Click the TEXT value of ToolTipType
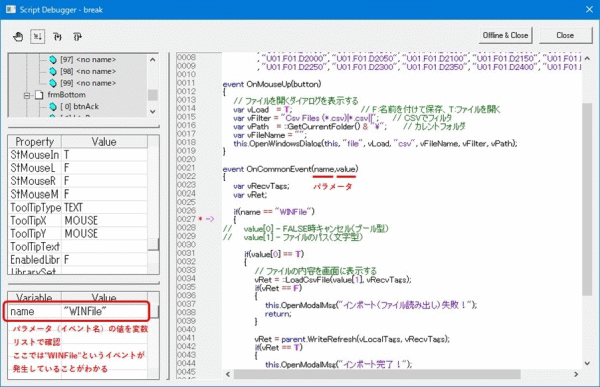600x387 pixels. 73,207
